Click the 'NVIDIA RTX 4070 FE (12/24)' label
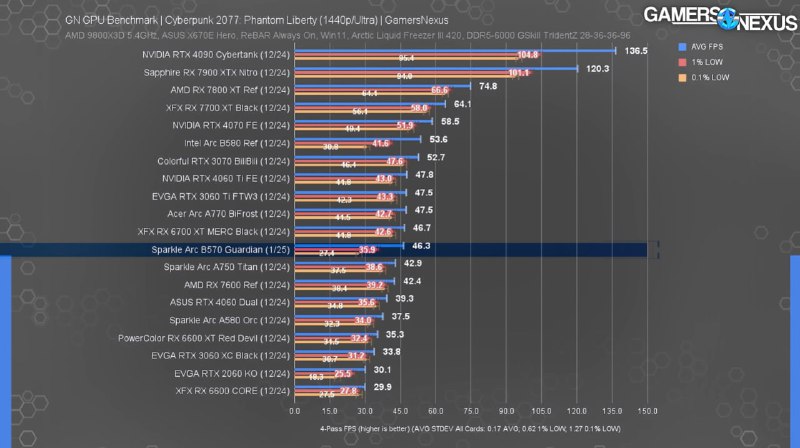Viewport: 800px width, 448px height. (x=231, y=126)
